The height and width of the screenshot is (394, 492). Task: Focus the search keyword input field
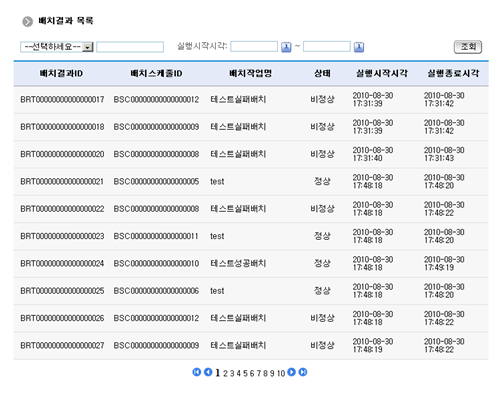(x=130, y=47)
